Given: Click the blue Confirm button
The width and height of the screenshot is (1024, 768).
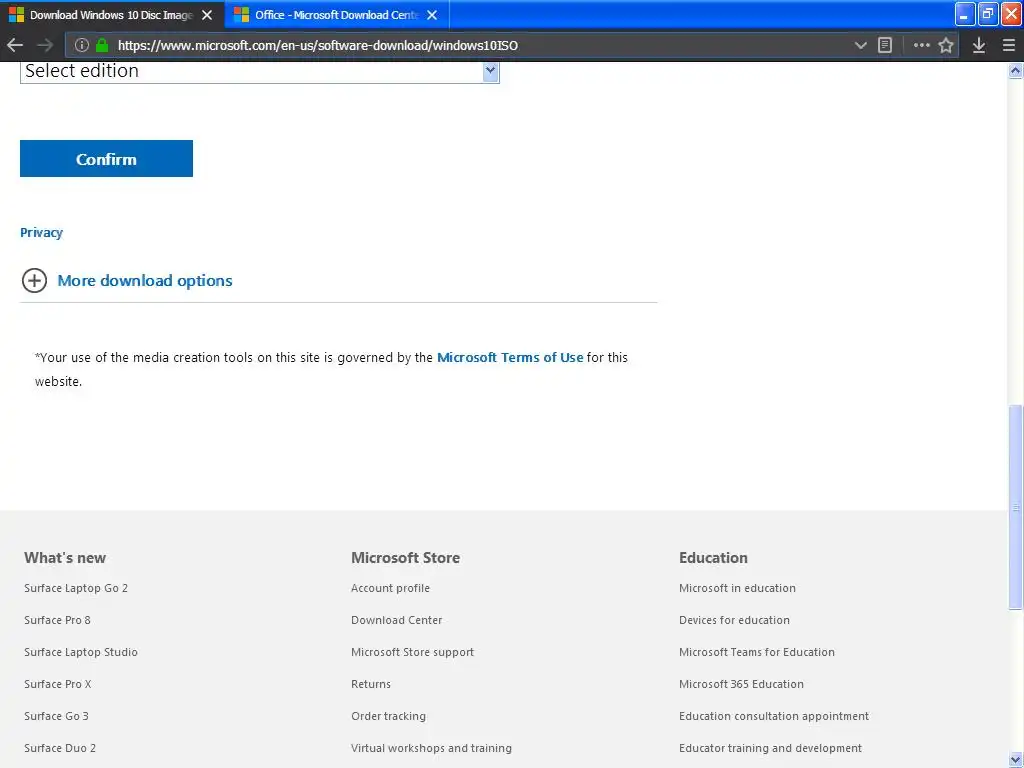Looking at the screenshot, I should [106, 158].
